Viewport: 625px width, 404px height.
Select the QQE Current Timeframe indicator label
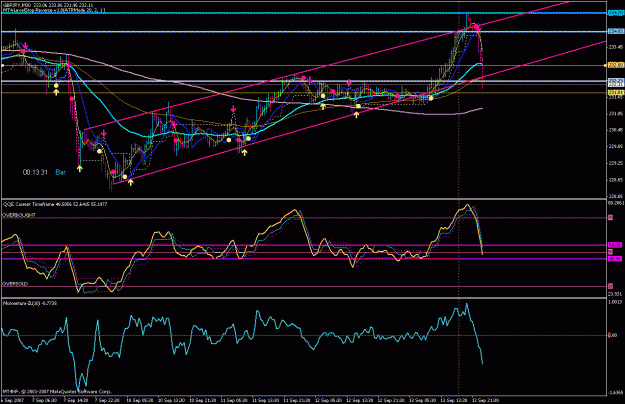click(x=55, y=204)
